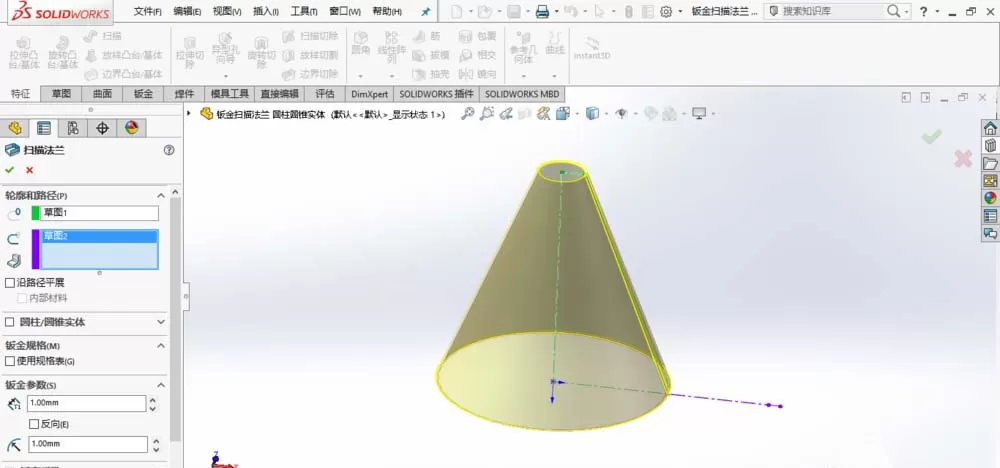This screenshot has width=1000, height=468.
Task: Click the Home icon in right task pane
Action: [990, 128]
